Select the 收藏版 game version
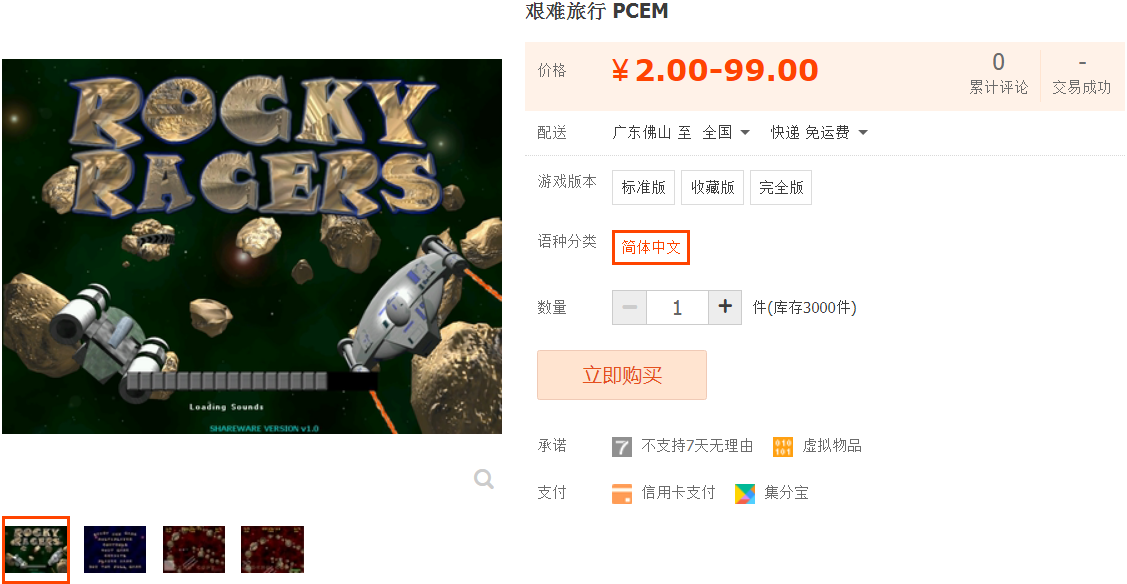This screenshot has height=584, width=1127. [712, 187]
